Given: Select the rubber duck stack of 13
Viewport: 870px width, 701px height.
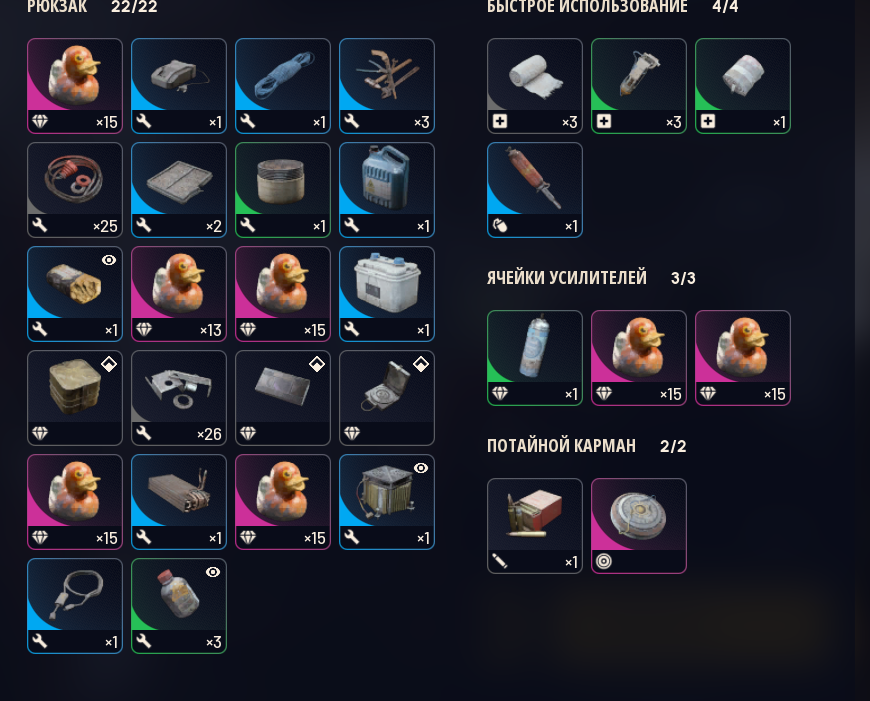Looking at the screenshot, I should [179, 294].
